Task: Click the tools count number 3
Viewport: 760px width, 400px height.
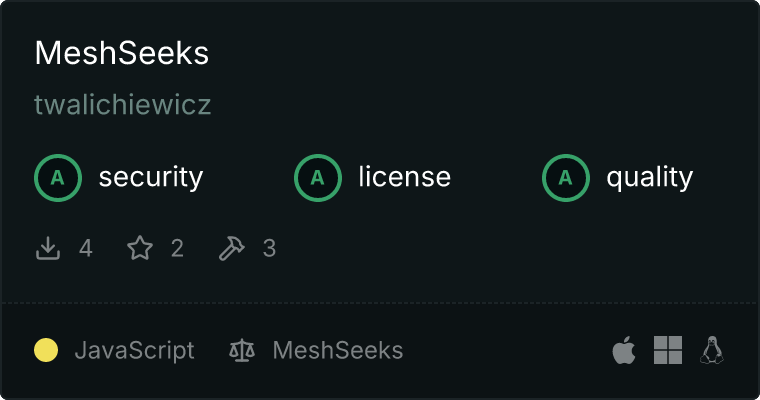Action: (269, 248)
